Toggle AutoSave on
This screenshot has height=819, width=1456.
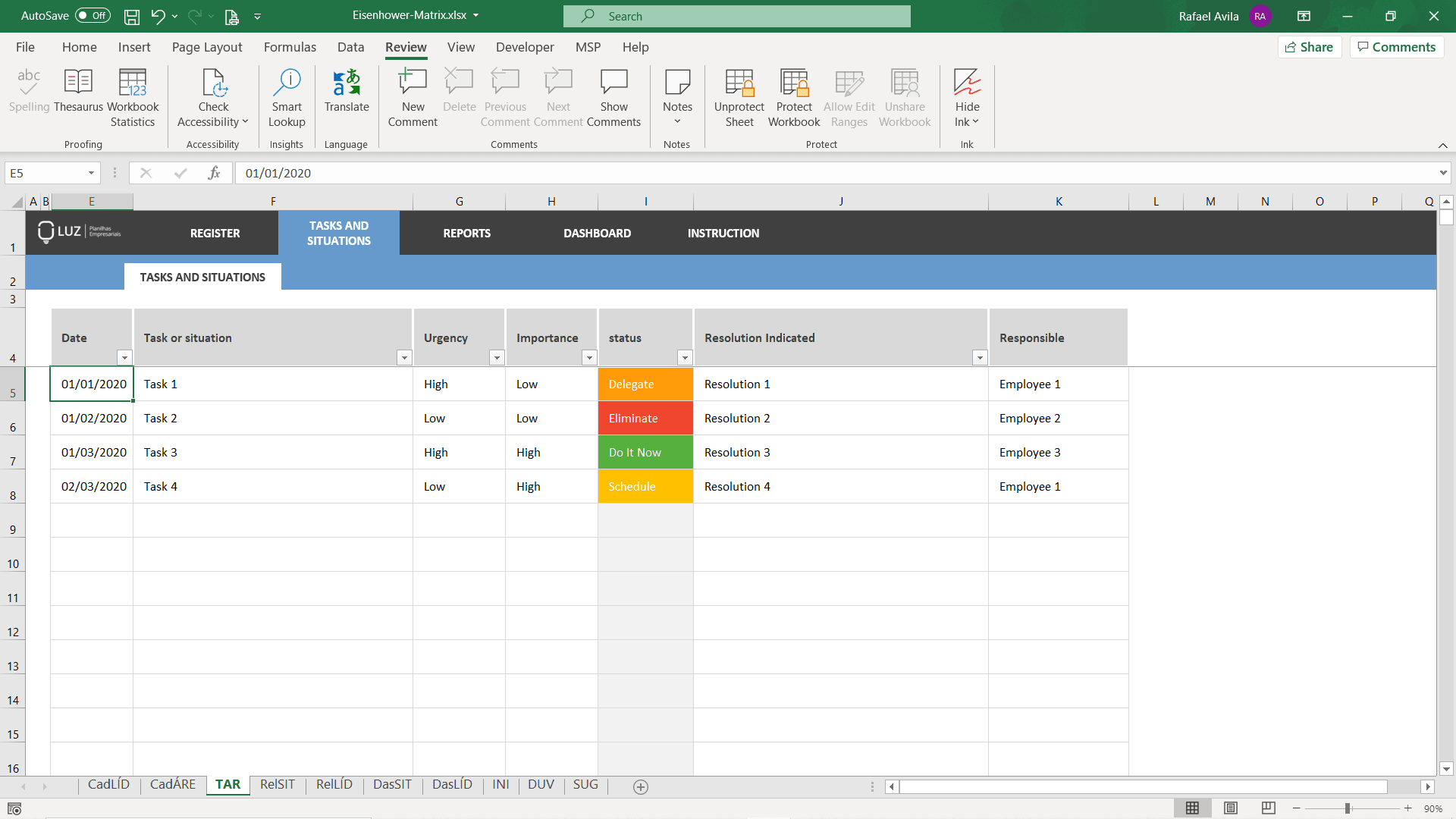pyautogui.click(x=91, y=15)
